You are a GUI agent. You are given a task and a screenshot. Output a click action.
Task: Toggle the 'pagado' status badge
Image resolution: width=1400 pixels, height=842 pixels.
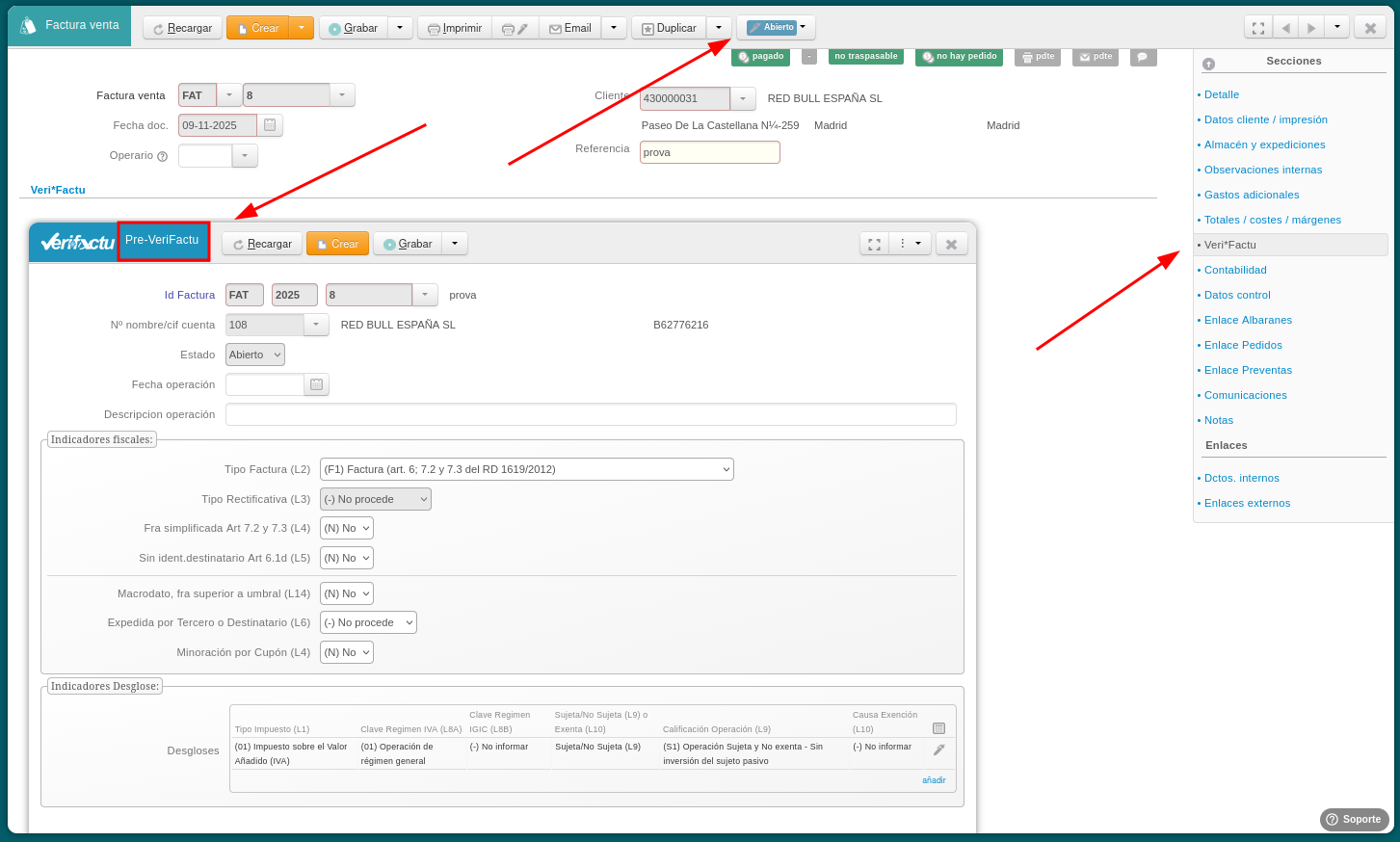click(x=760, y=57)
